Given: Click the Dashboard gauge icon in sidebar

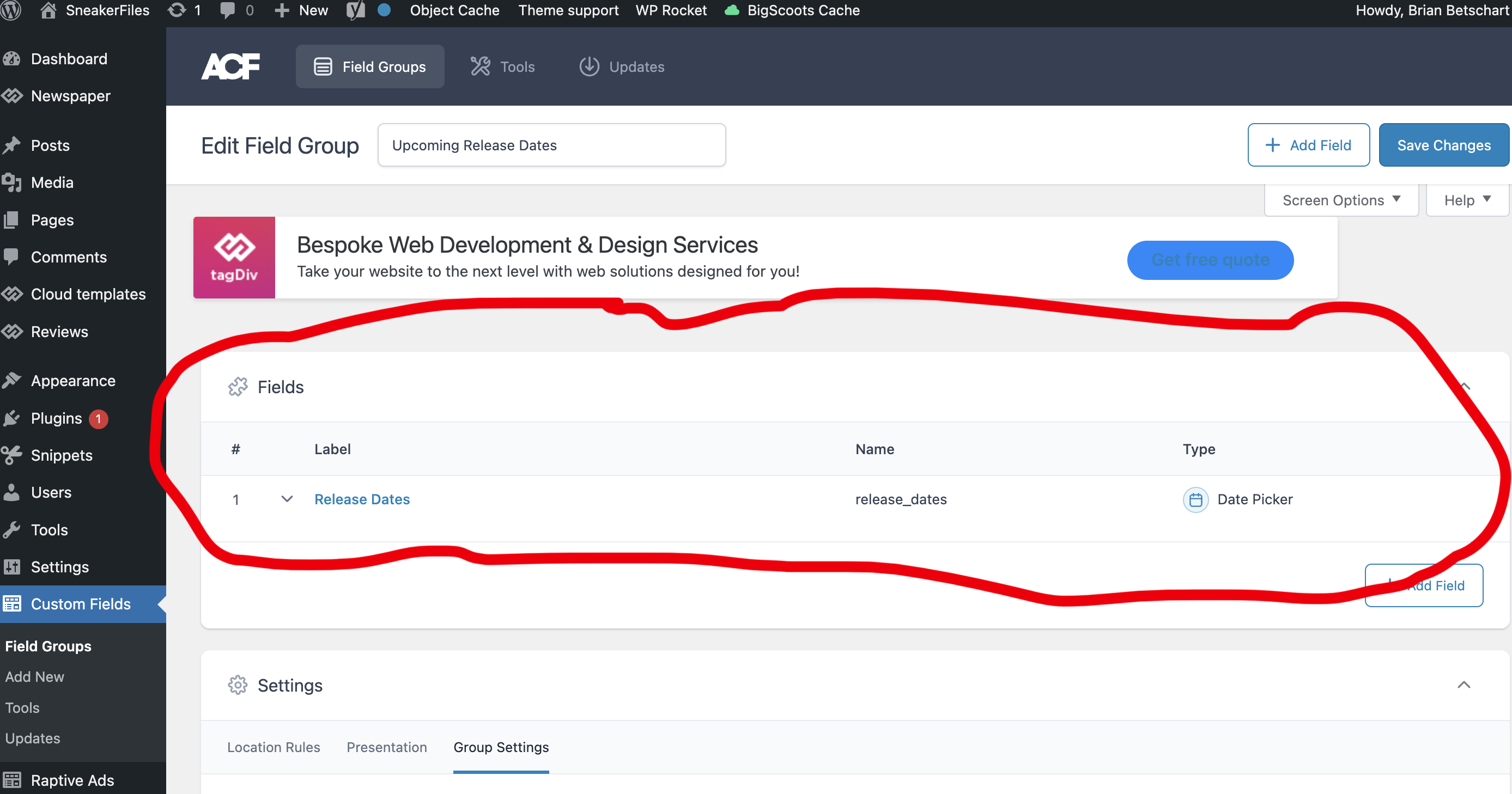Looking at the screenshot, I should tap(12, 59).
